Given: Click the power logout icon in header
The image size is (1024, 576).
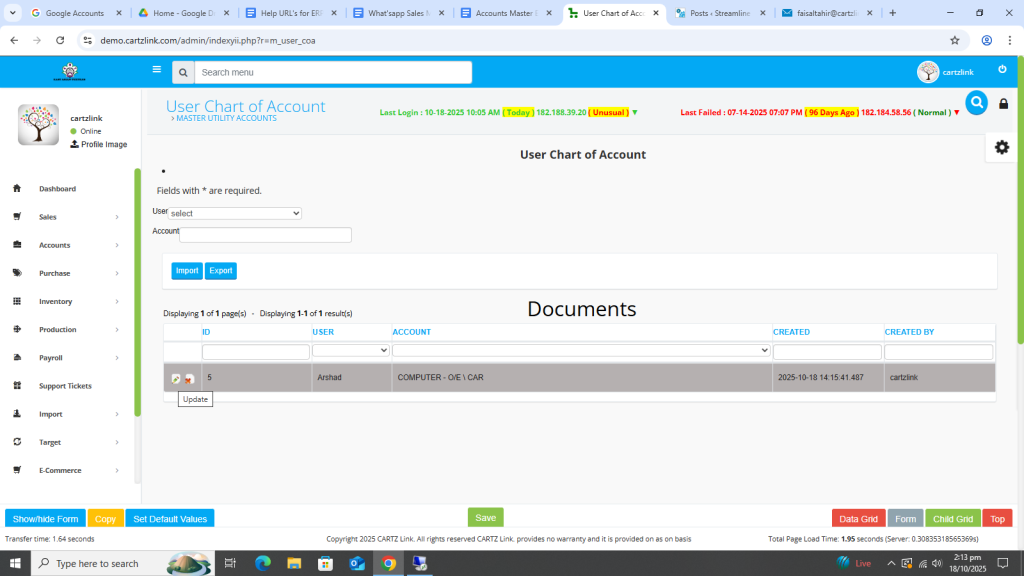Looking at the screenshot, I should 1002,70.
